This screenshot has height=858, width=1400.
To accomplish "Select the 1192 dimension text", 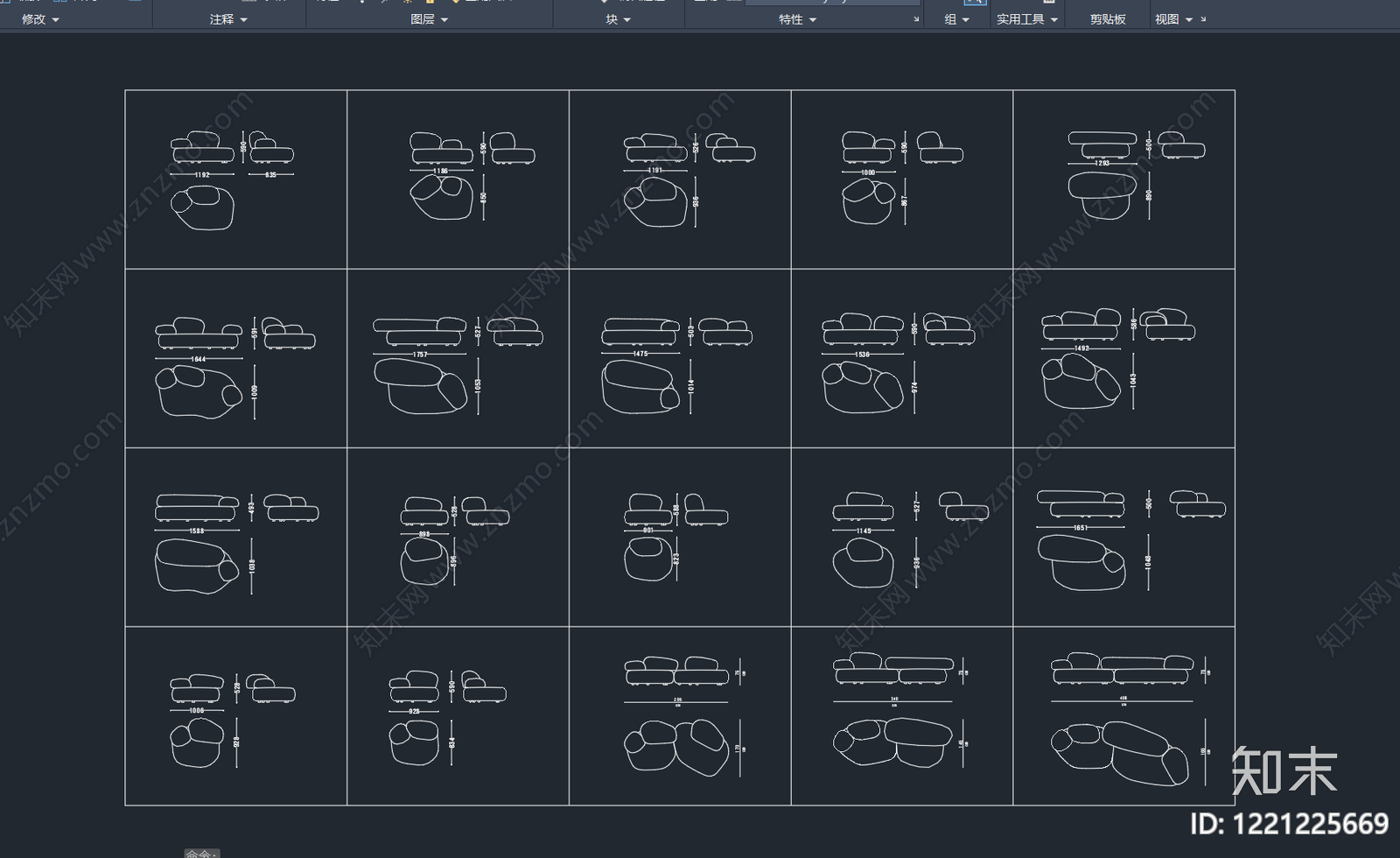I will click(202, 175).
